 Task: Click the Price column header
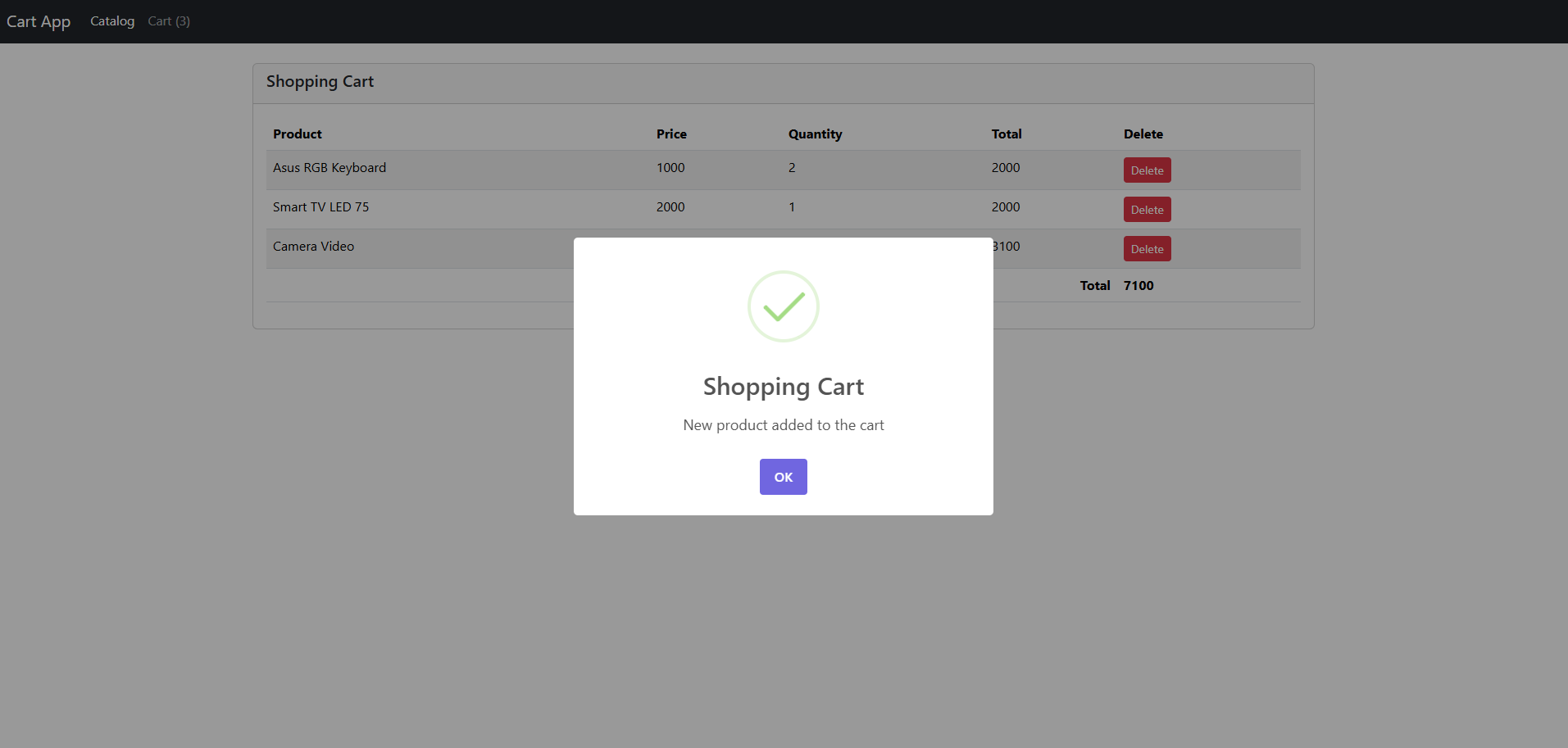click(x=670, y=134)
